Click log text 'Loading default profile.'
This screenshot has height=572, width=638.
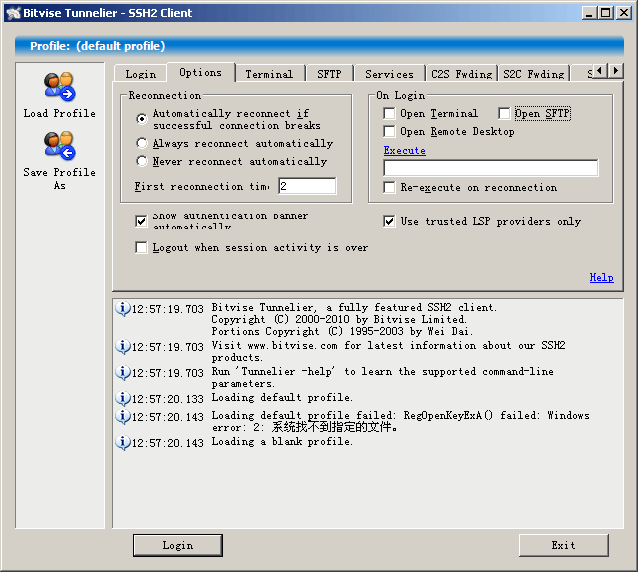click(x=282, y=398)
